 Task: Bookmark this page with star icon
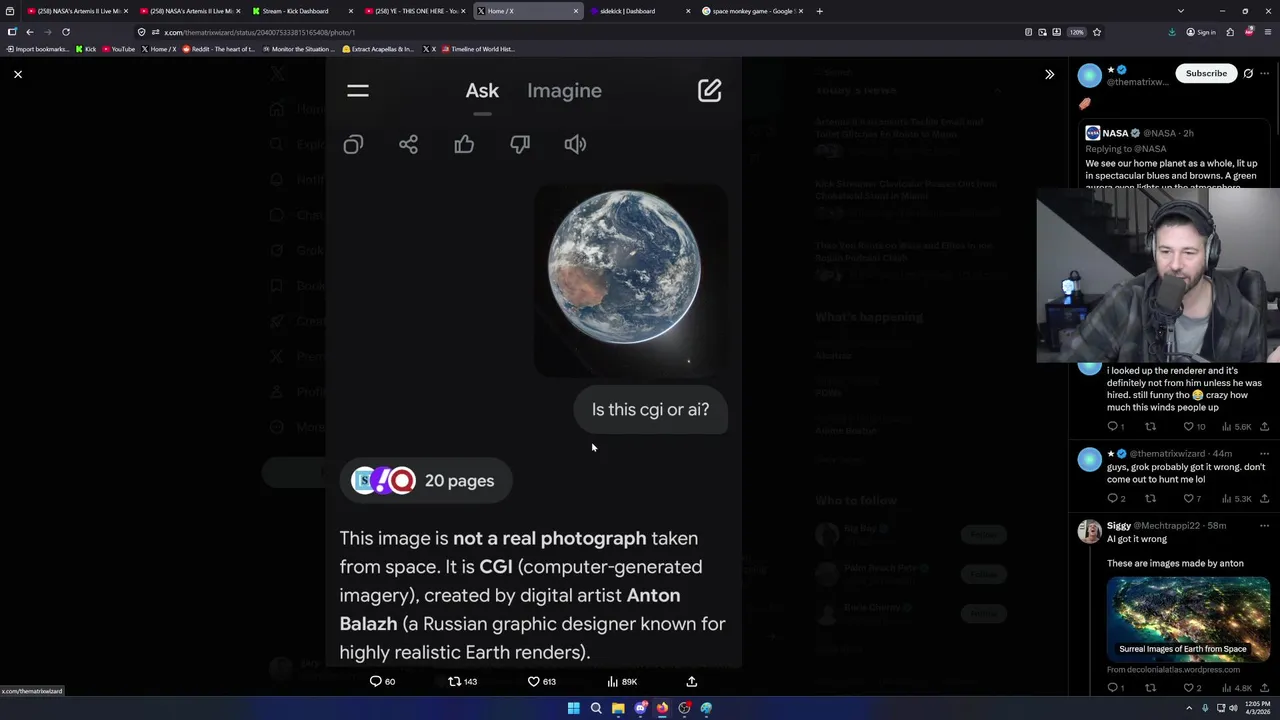pyautogui.click(x=1097, y=32)
